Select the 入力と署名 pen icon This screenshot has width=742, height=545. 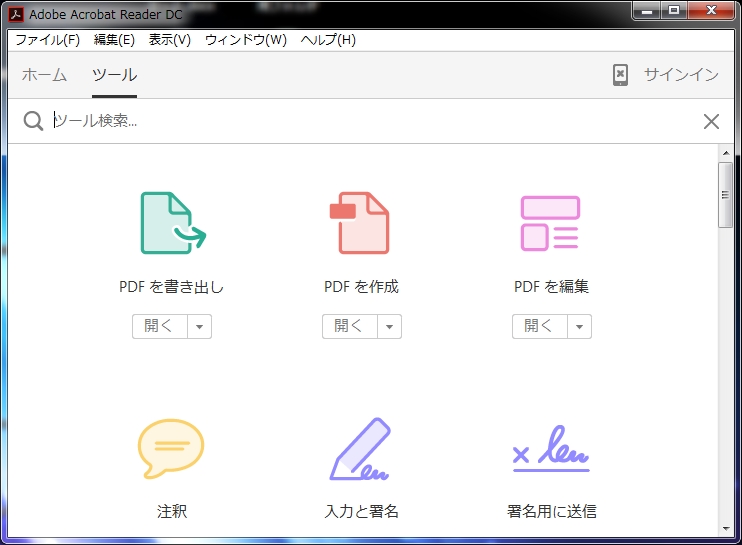pos(360,448)
